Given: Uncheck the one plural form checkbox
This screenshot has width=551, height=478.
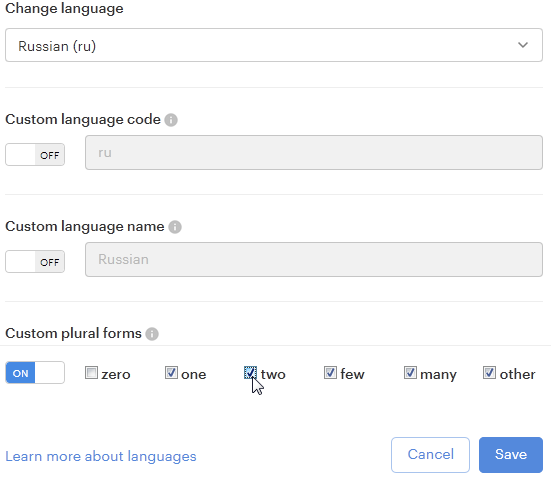Looking at the screenshot, I should (x=171, y=373).
